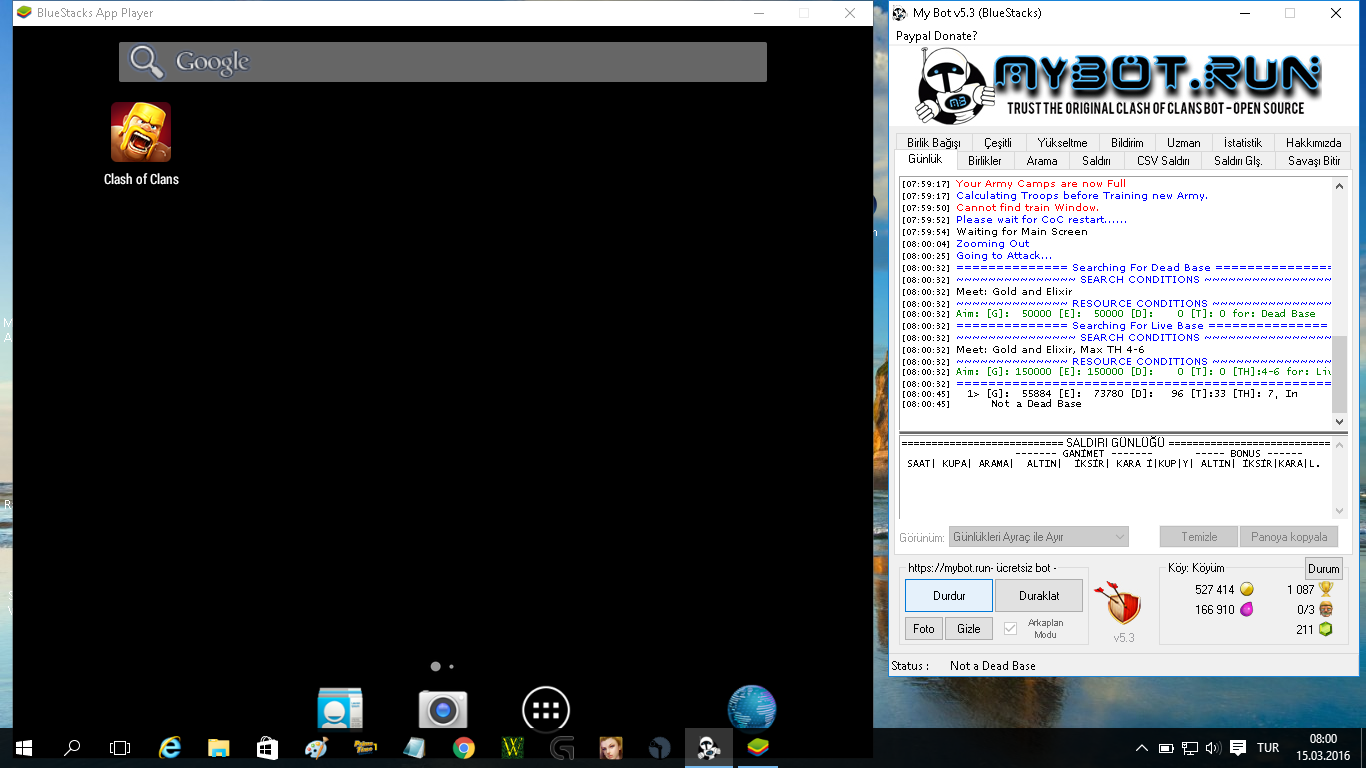Select the Birlik Bağışı tab
1366x768 pixels.
(x=933, y=143)
